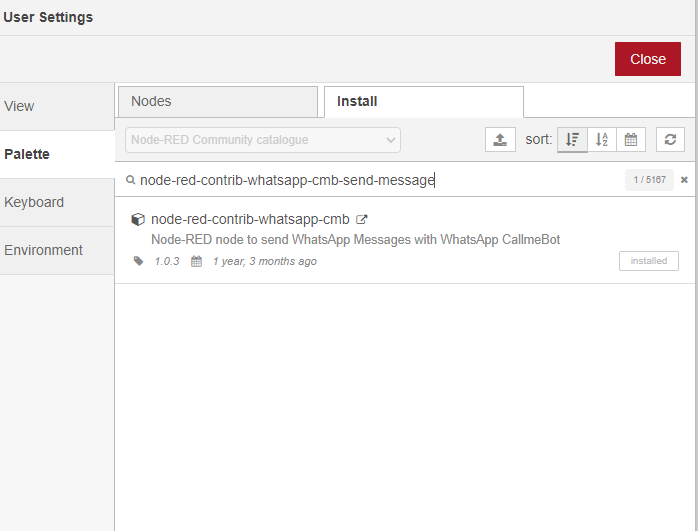The height and width of the screenshot is (531, 698).
Task: Sort results by most recent date
Action: pos(631,140)
